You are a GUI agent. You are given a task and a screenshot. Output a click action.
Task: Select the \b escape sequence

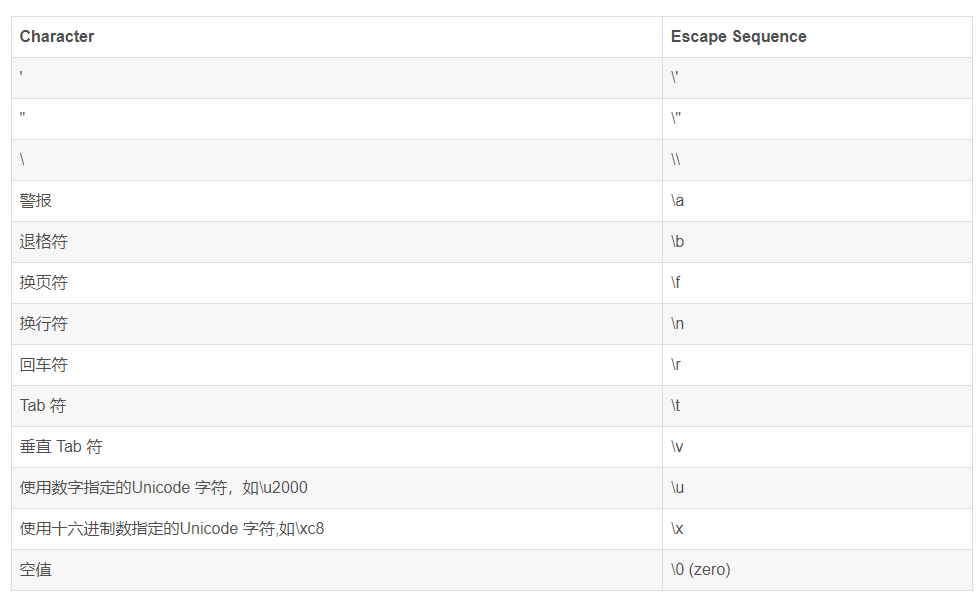point(677,242)
